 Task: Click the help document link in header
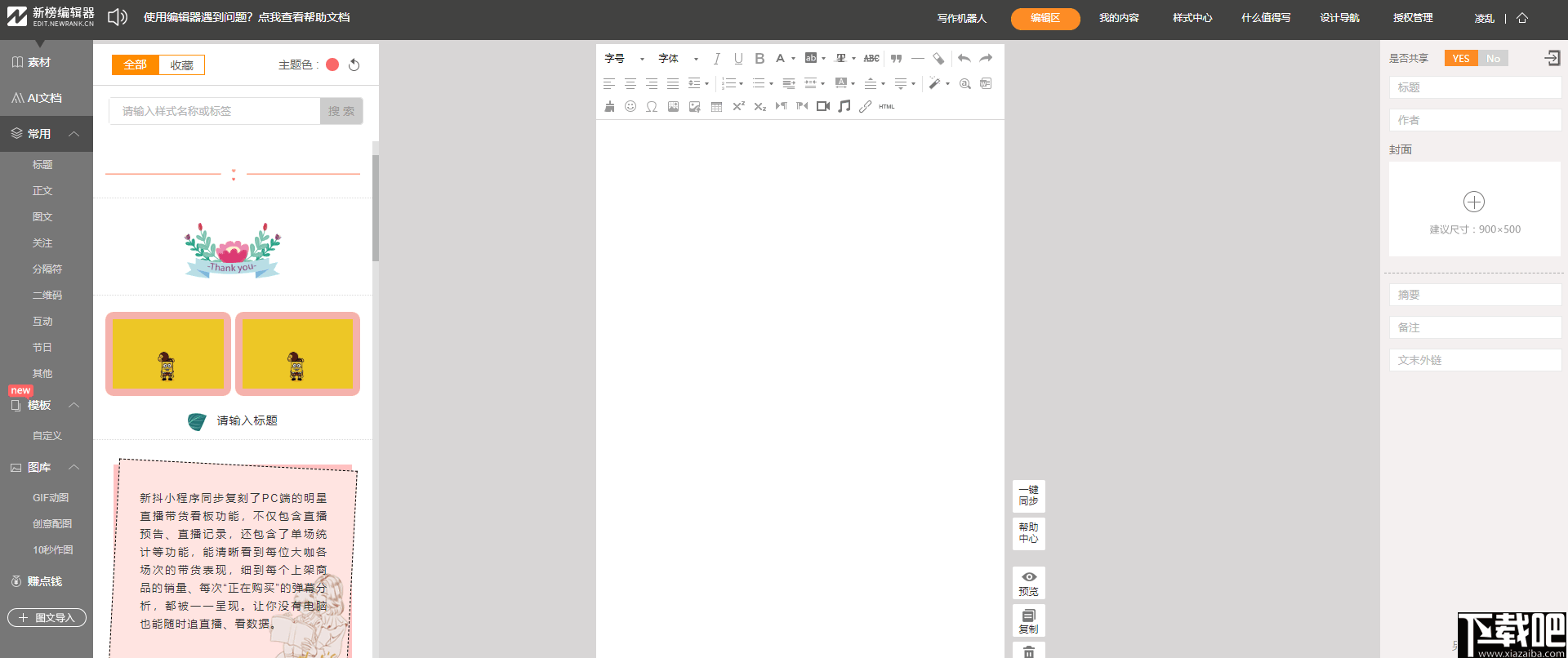[x=247, y=17]
